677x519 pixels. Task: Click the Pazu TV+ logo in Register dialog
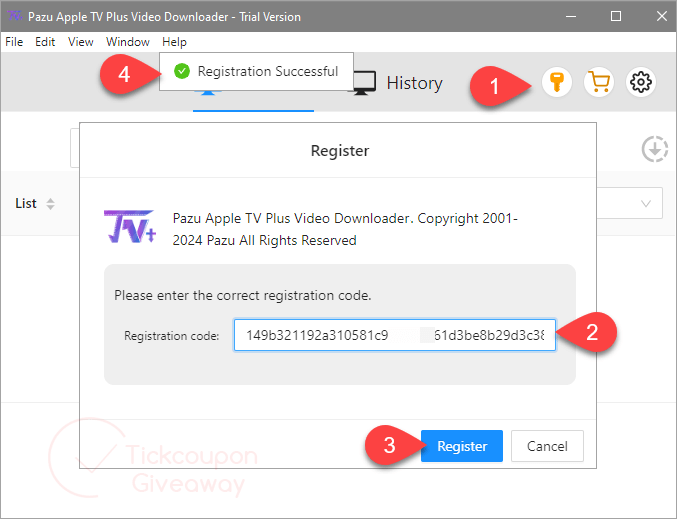point(130,227)
